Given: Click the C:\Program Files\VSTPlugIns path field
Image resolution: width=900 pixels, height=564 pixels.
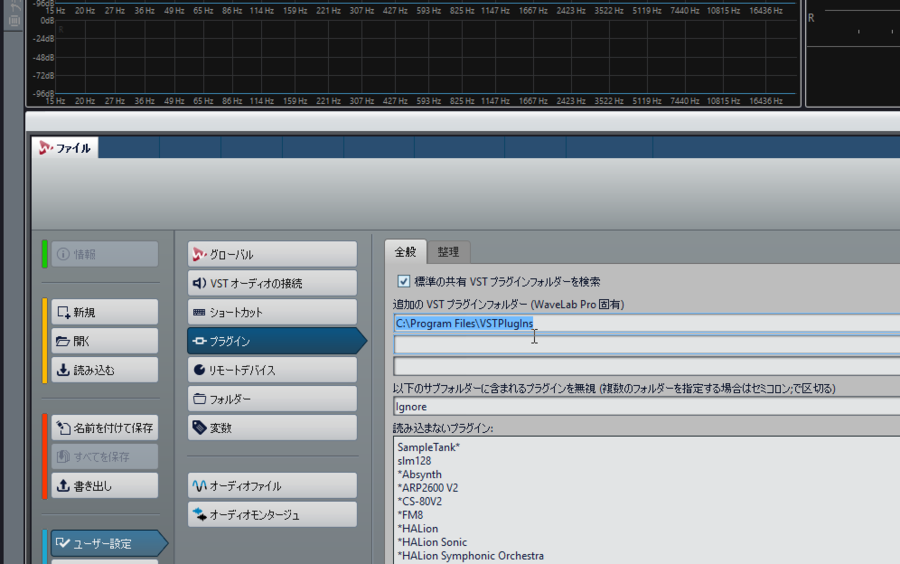Looking at the screenshot, I should click(646, 324).
